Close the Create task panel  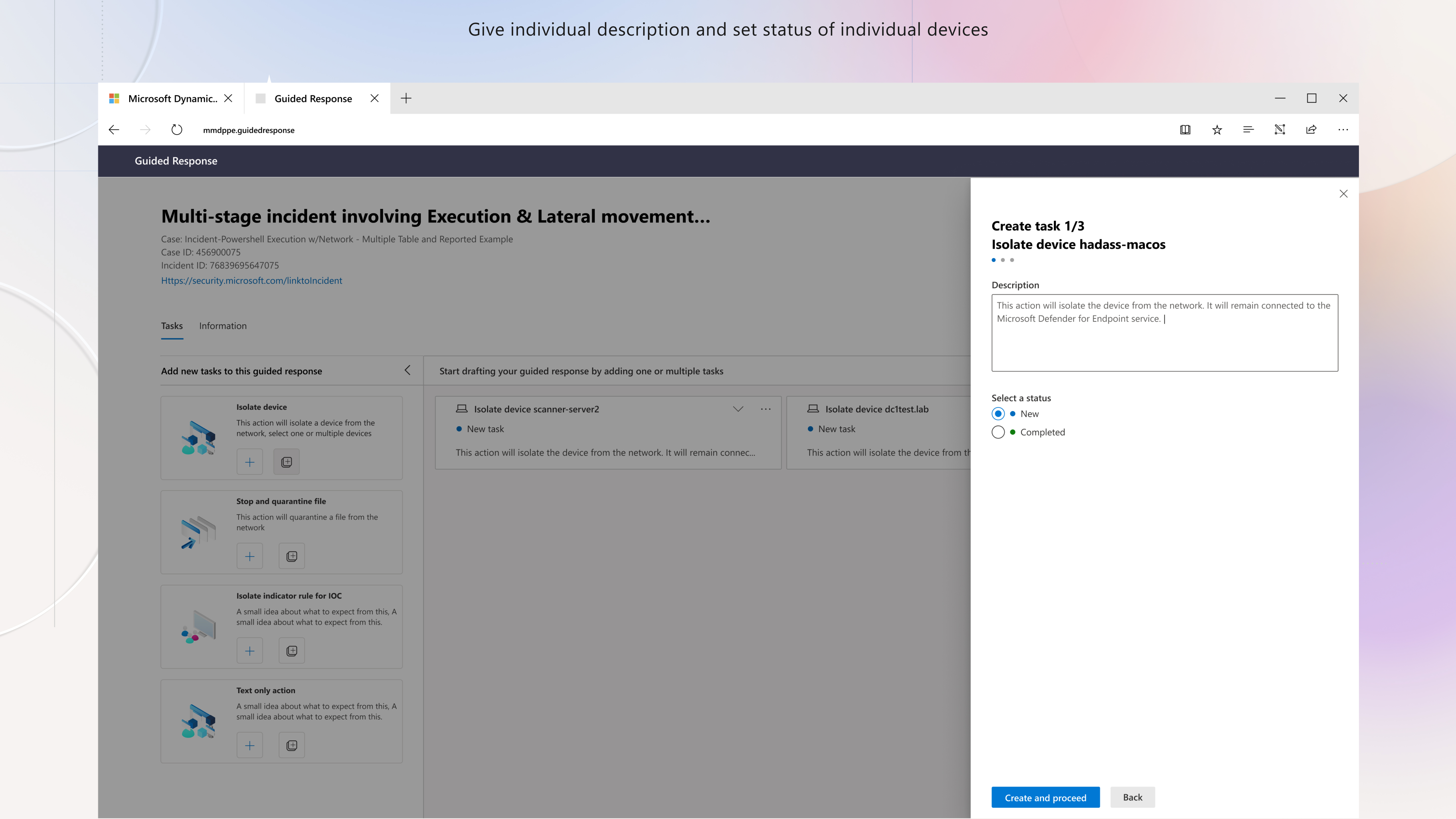1344,194
